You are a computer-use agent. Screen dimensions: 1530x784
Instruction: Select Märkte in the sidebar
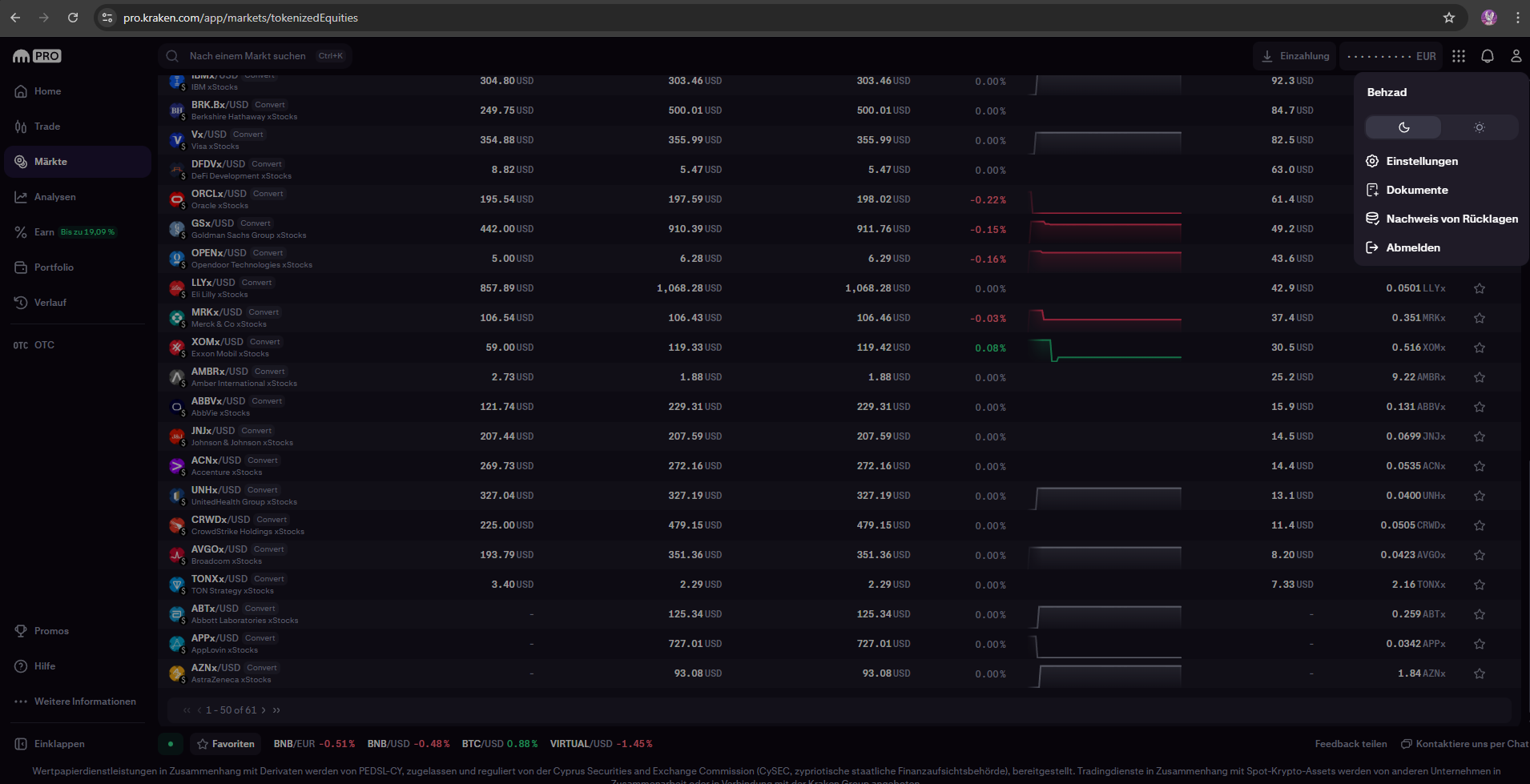click(x=77, y=162)
